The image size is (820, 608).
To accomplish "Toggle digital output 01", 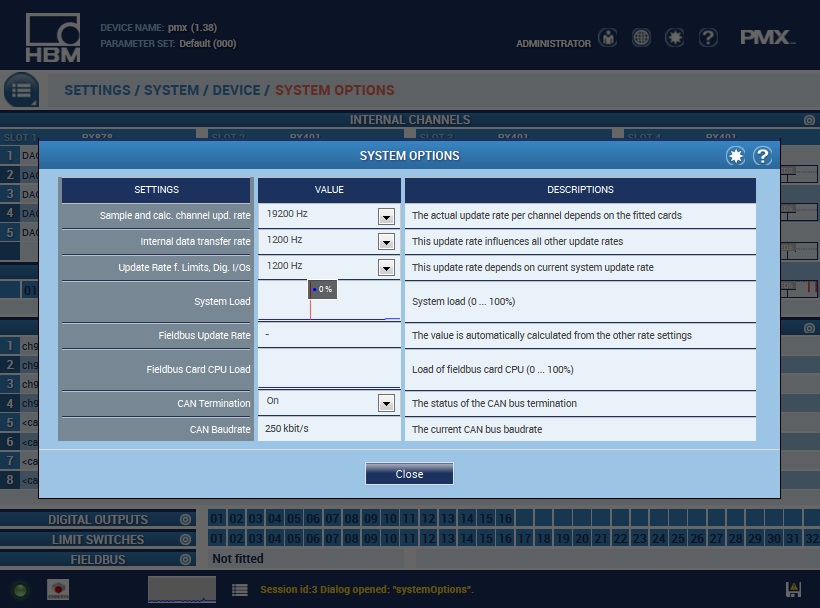I will click(217, 519).
